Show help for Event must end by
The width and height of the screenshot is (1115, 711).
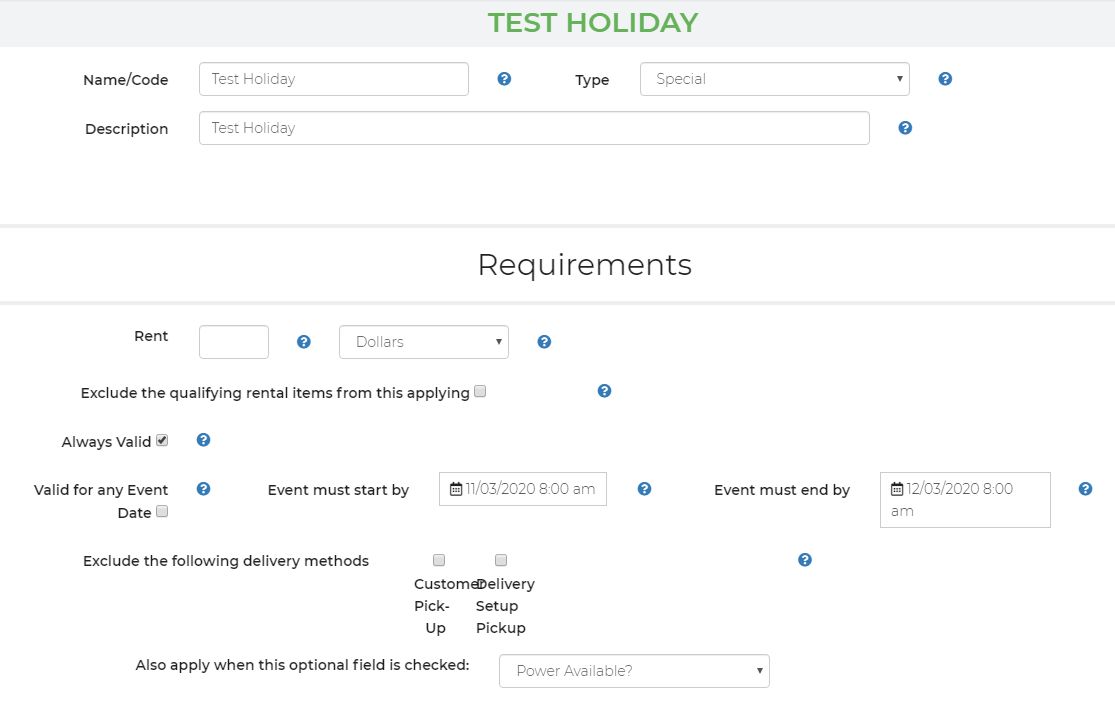1085,489
